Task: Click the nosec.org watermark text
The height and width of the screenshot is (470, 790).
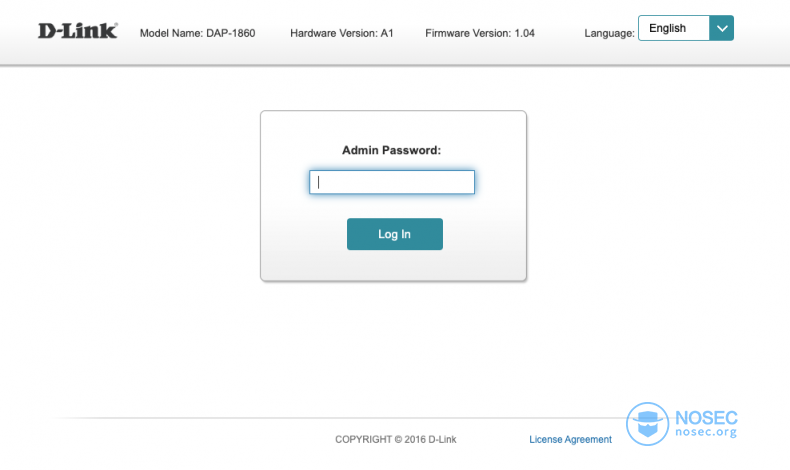Action: click(706, 432)
